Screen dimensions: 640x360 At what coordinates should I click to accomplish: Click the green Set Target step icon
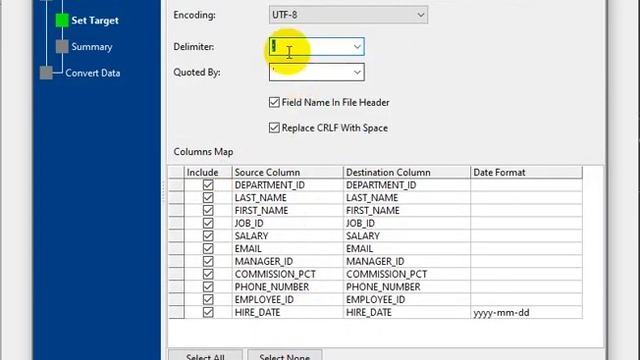(62, 20)
